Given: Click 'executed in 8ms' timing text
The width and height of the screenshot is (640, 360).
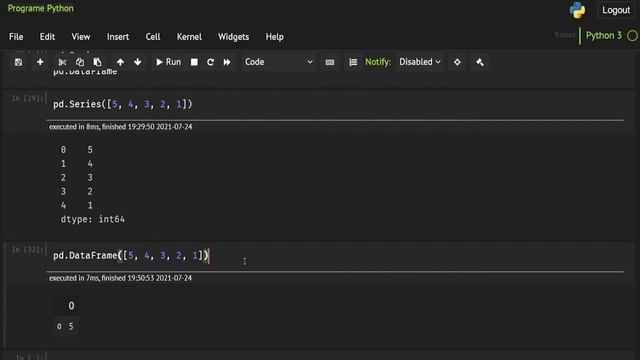Looking at the screenshot, I should coord(120,127).
